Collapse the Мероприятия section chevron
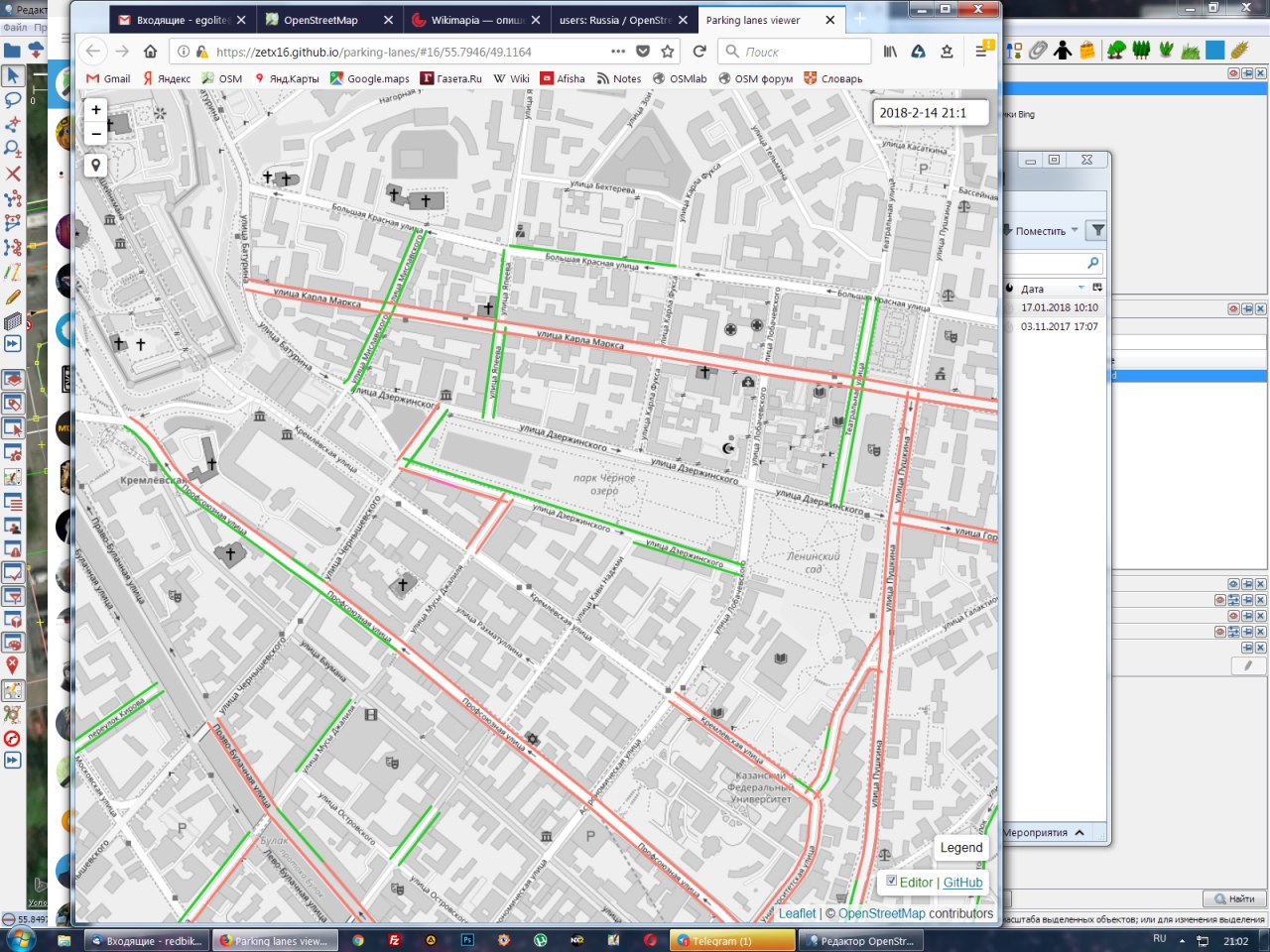This screenshot has width=1270, height=952. point(1079,833)
